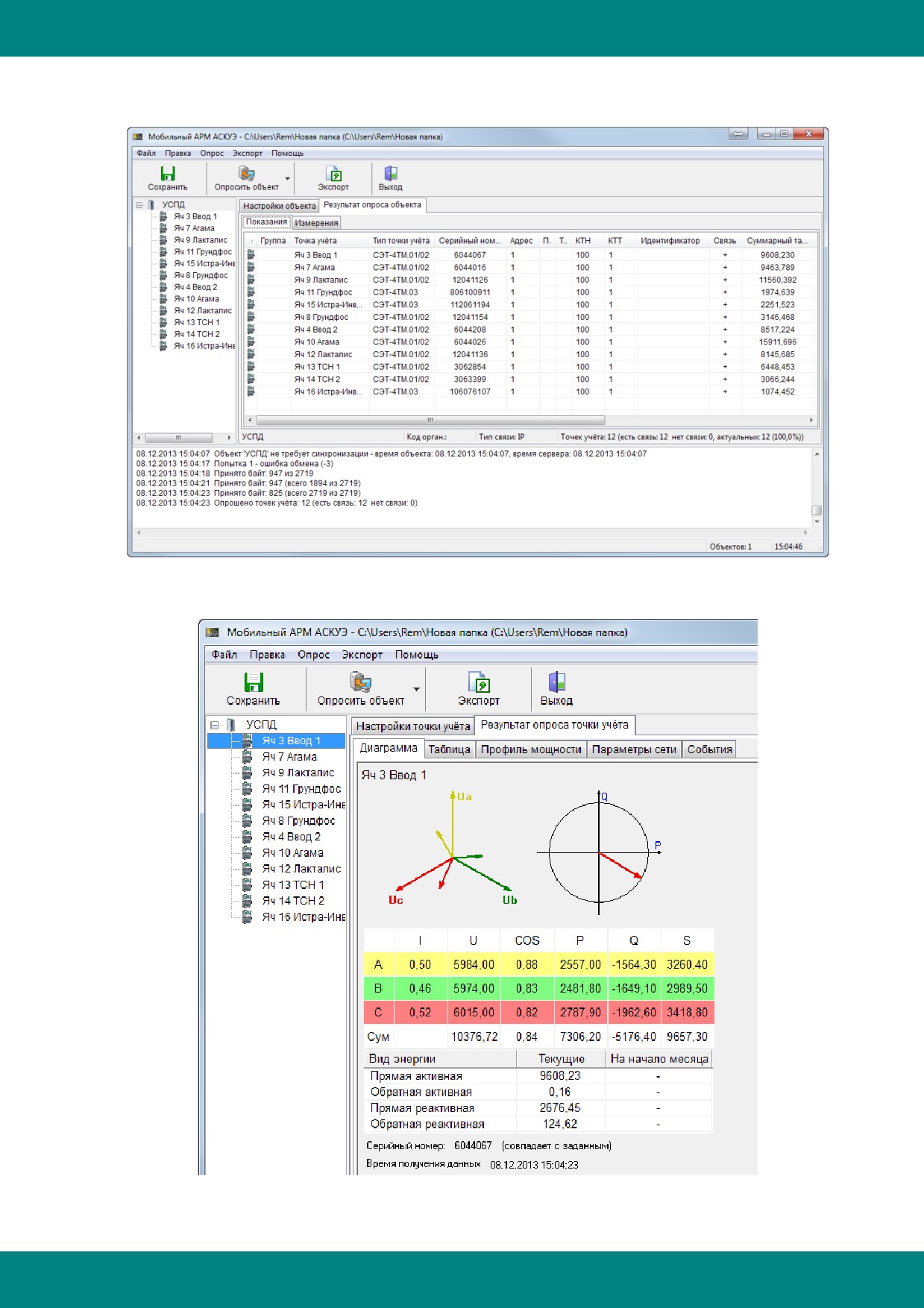Click the table horizontal scrollbar in upper window

click(430, 420)
